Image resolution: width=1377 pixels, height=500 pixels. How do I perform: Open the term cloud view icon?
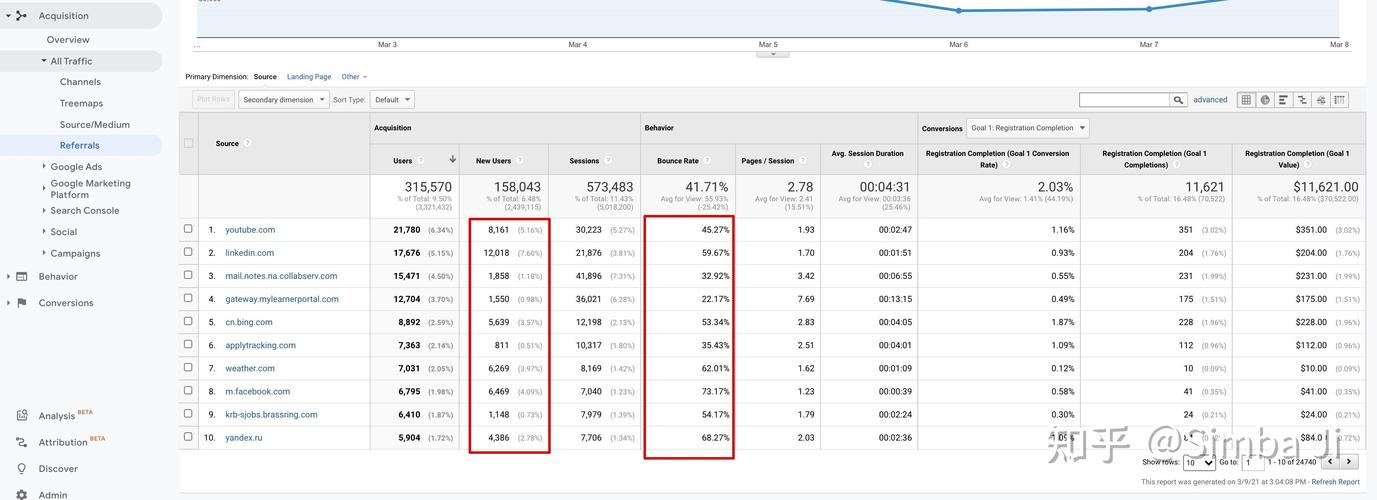1321,100
